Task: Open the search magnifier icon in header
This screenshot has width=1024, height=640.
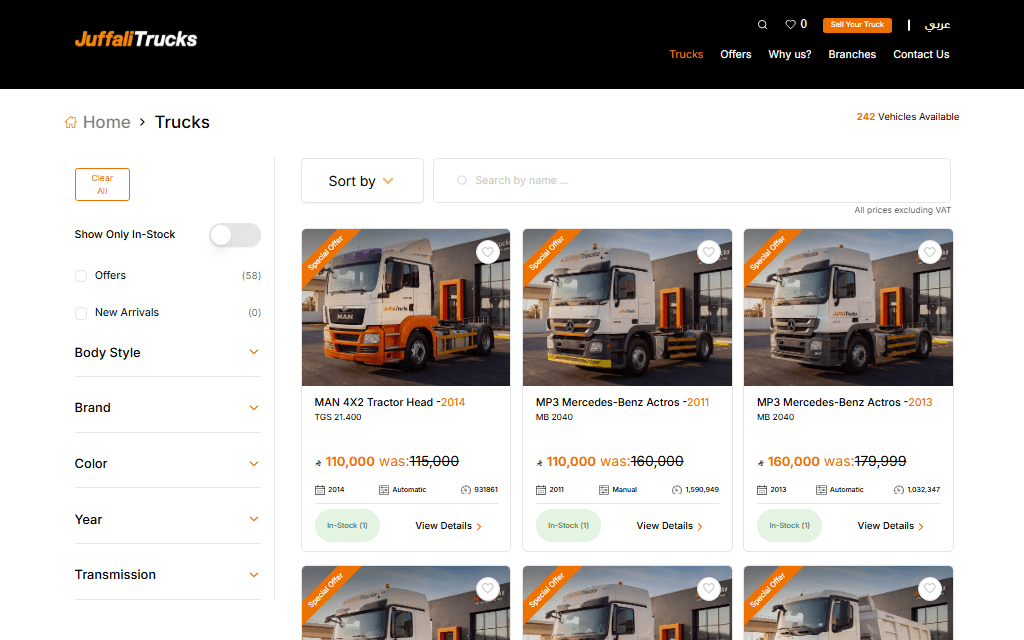Action: (762, 25)
